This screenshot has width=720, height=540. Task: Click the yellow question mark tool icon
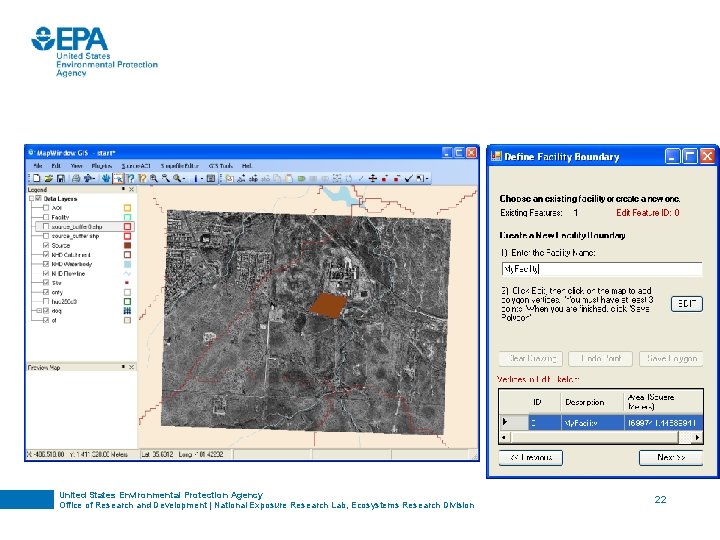(x=142, y=178)
